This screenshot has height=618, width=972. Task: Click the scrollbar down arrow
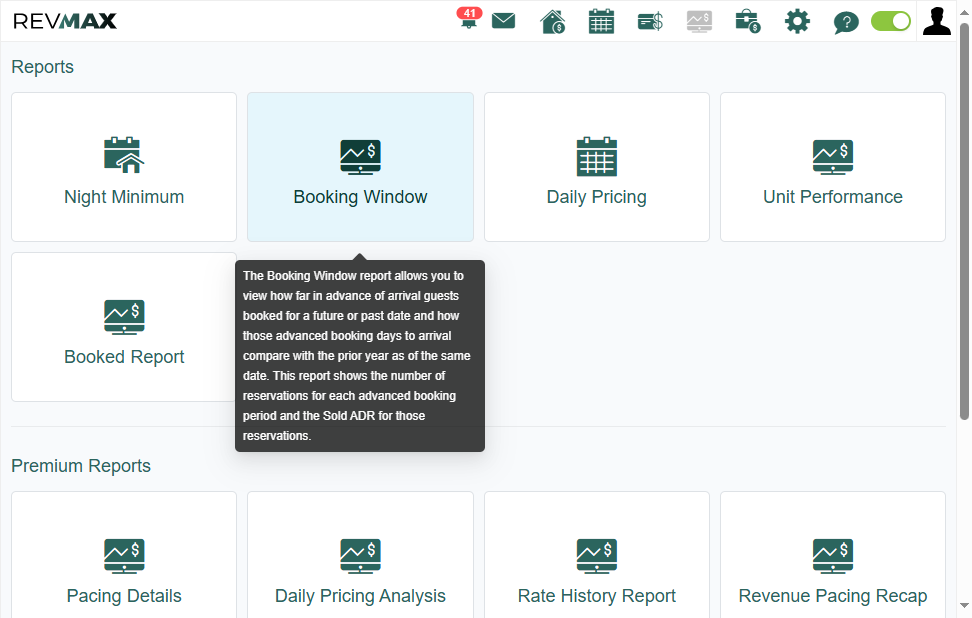[x=964, y=605]
